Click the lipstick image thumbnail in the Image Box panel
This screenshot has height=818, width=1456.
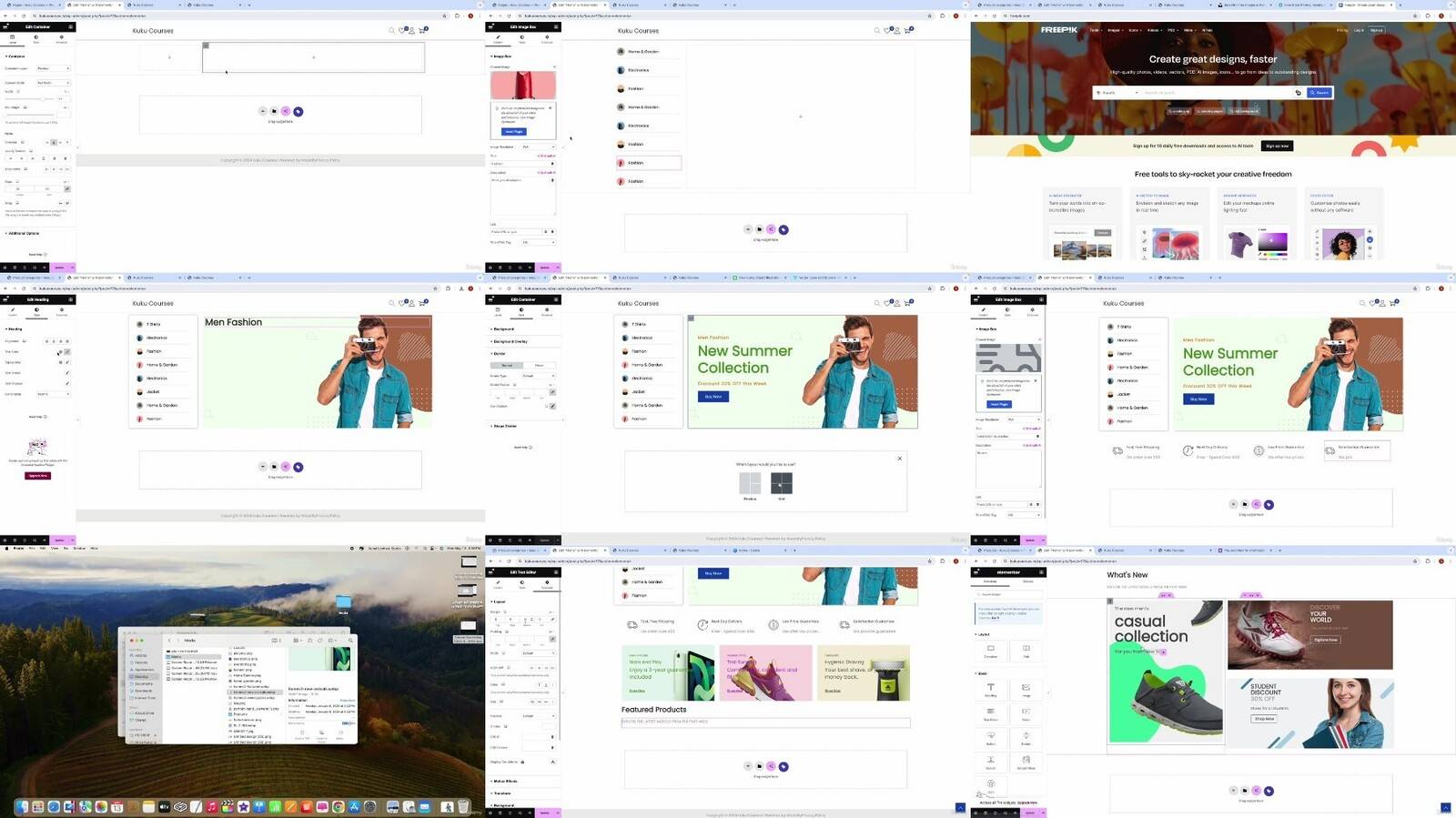[x=523, y=86]
